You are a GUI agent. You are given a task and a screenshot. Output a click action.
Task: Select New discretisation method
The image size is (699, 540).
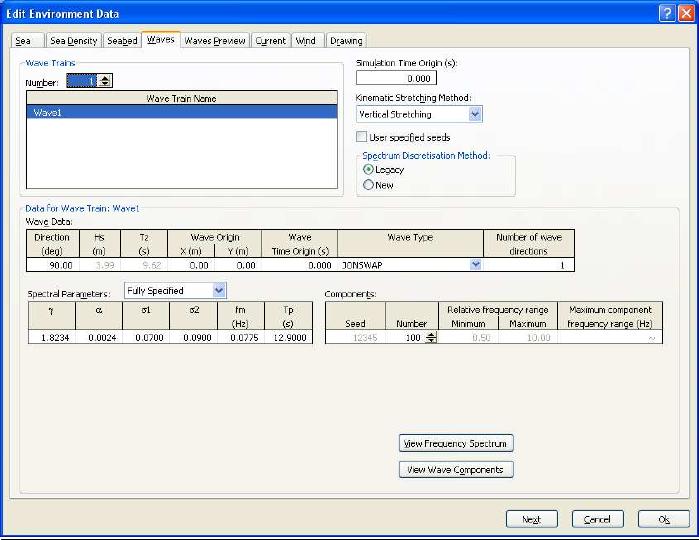click(368, 185)
